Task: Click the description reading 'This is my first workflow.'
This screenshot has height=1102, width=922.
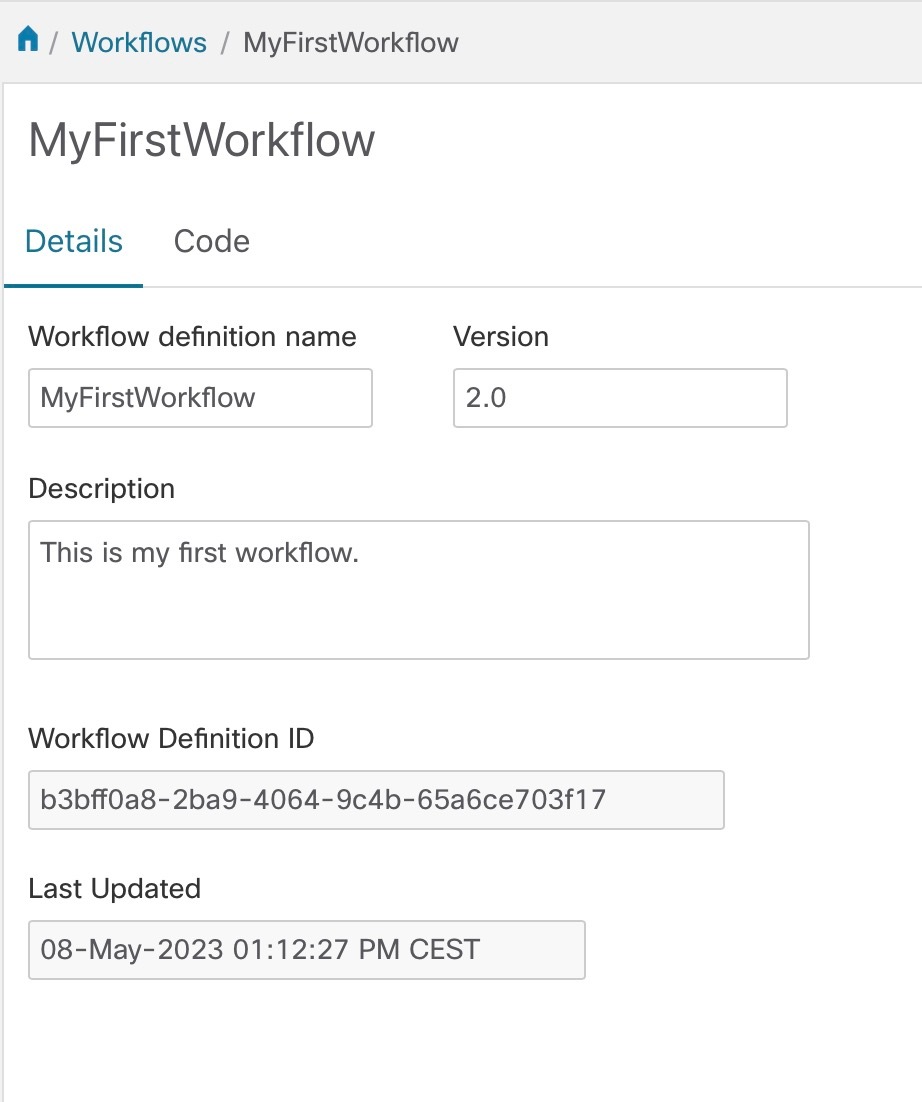Action: click(x=199, y=552)
